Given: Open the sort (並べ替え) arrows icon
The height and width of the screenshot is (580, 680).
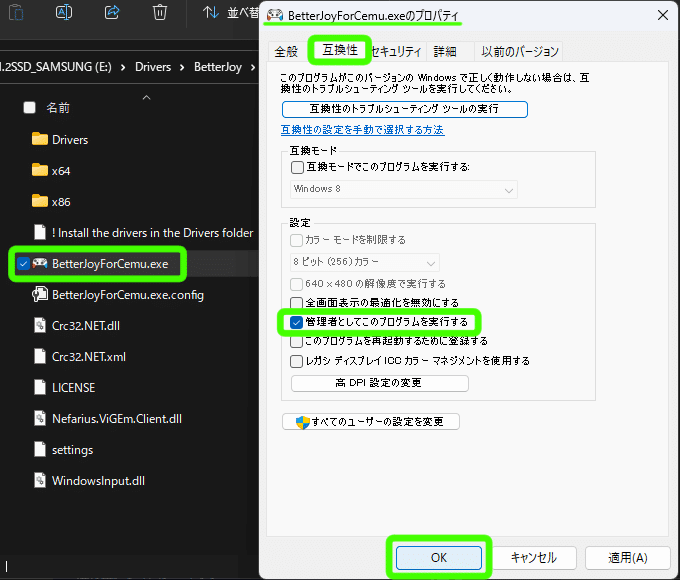Looking at the screenshot, I should [x=211, y=12].
